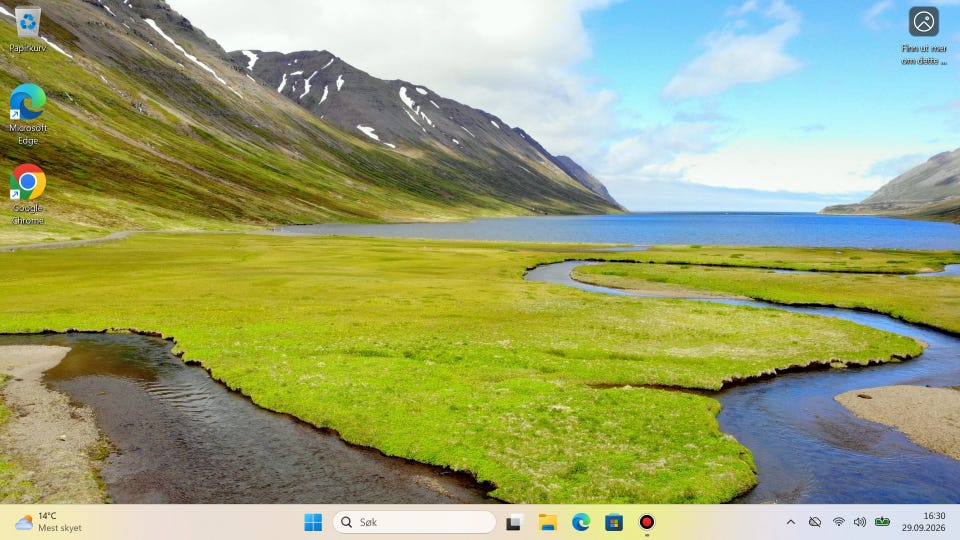Viewport: 960px width, 540px height.
Task: Open the Wi-Fi network tray icon
Action: point(839,522)
